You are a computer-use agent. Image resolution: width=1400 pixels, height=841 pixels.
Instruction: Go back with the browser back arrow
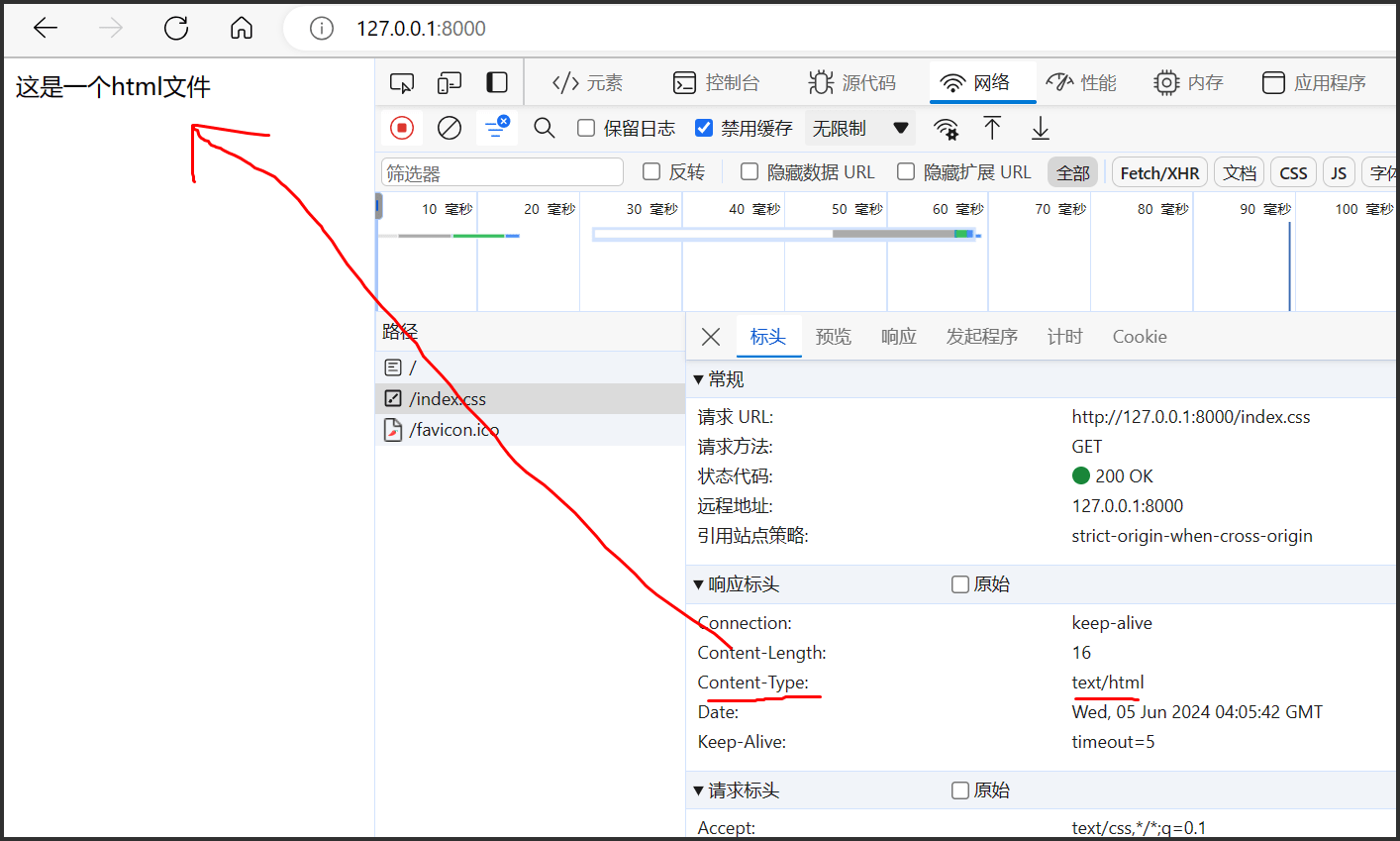pyautogui.click(x=46, y=28)
